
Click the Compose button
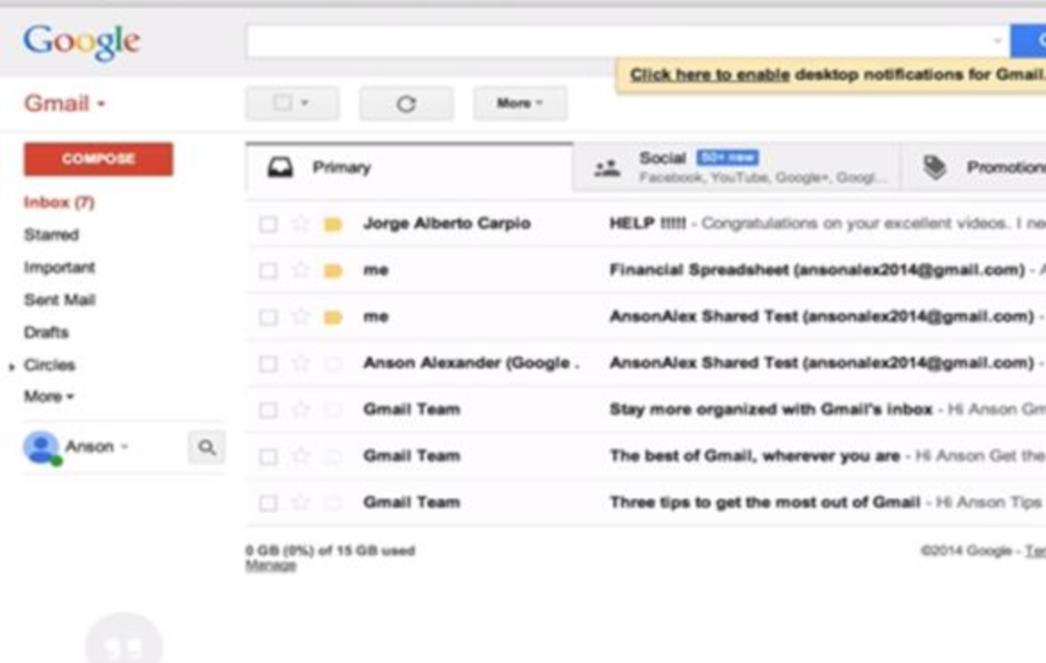click(x=99, y=159)
